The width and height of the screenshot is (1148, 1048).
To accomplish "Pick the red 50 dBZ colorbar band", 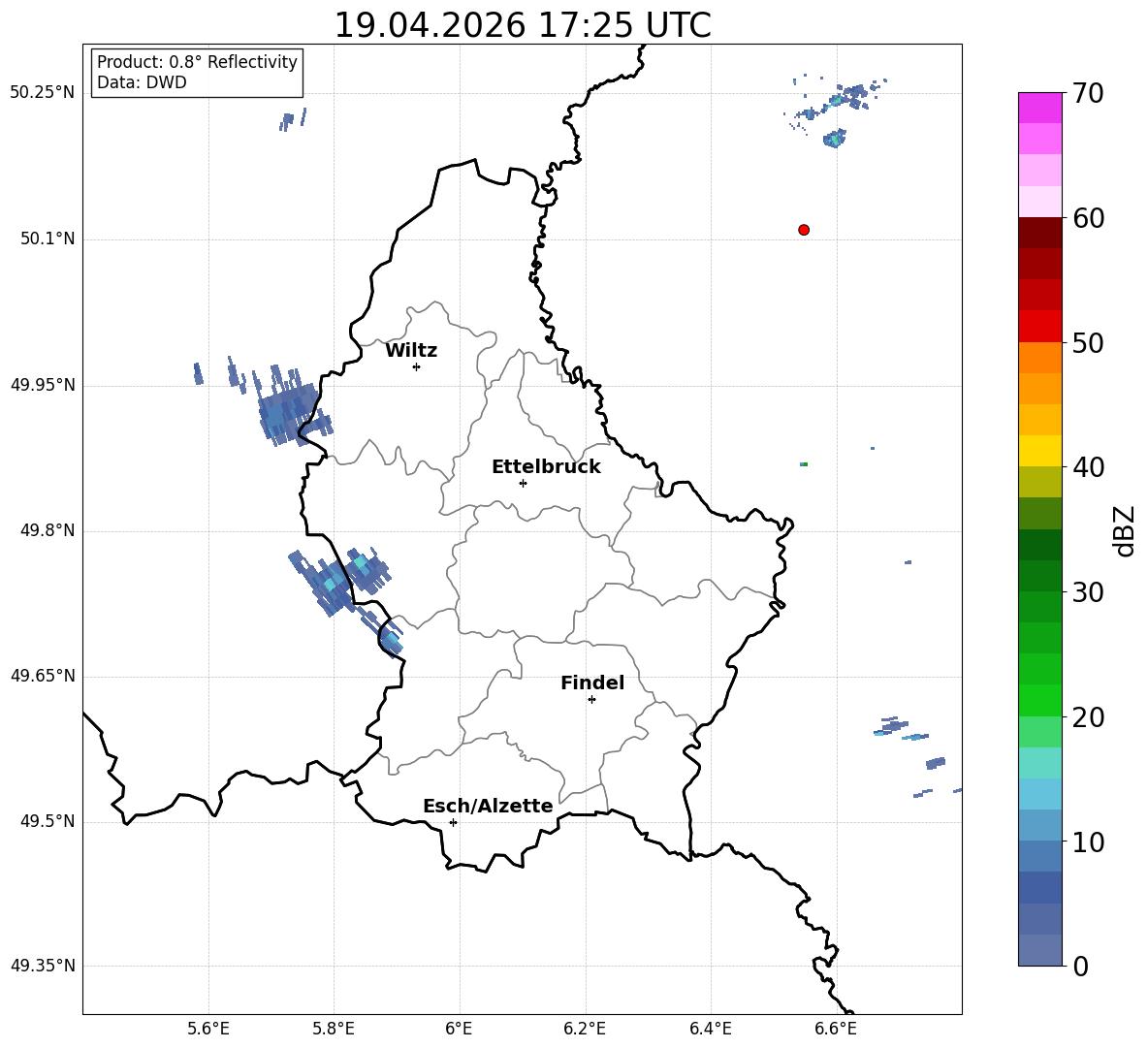I will (x=1039, y=327).
